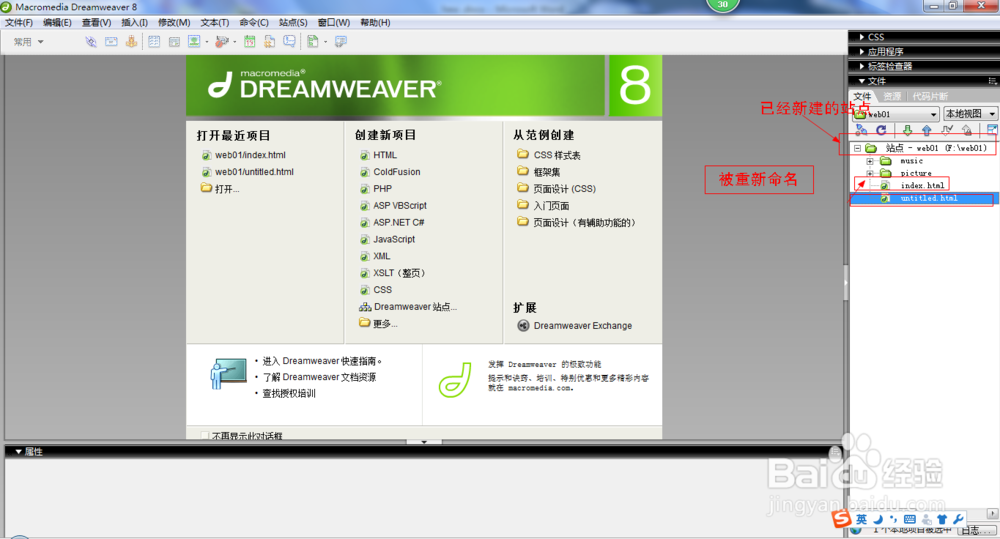Click the Date insert icon
Viewport: 1000px width, 539px height.
pos(249,41)
